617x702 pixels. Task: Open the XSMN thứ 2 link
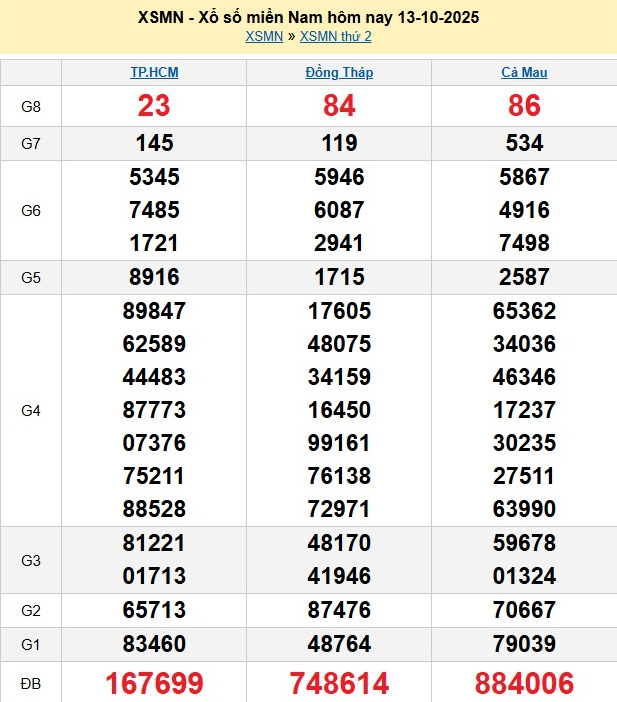[x=335, y=37]
